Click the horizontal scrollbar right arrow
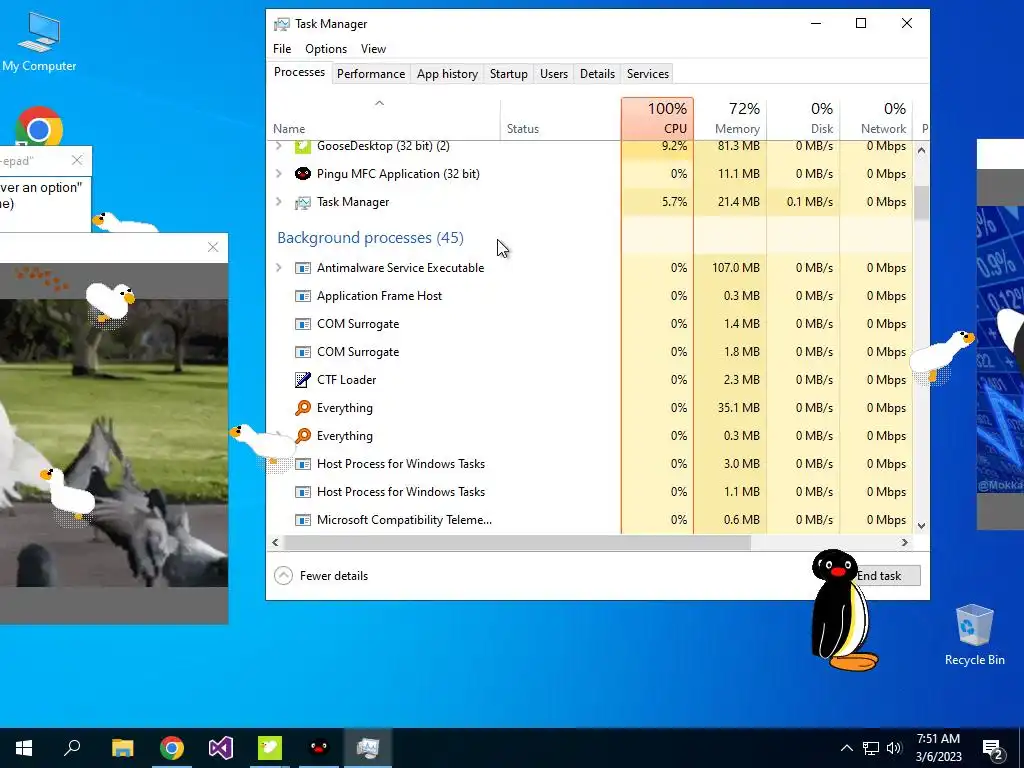This screenshot has width=1024, height=768. (x=904, y=542)
